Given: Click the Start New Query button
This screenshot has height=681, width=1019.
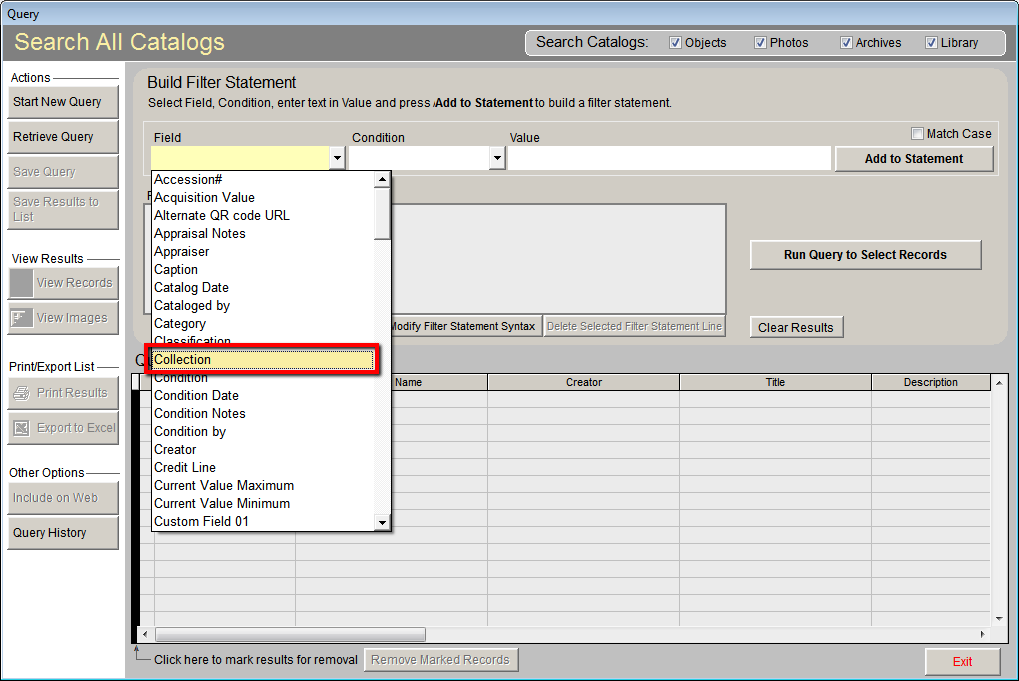Looking at the screenshot, I should click(63, 102).
